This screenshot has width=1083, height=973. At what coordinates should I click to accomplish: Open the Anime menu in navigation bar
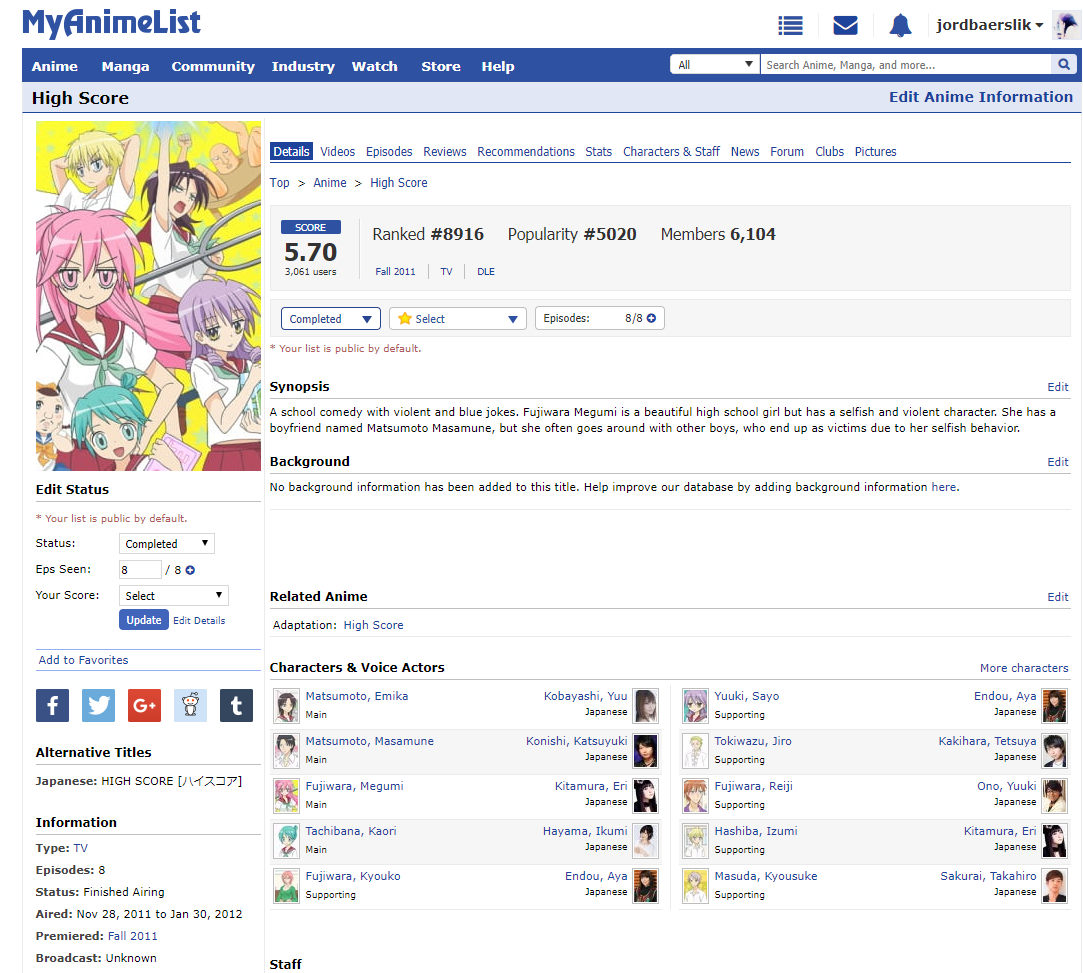coord(55,66)
